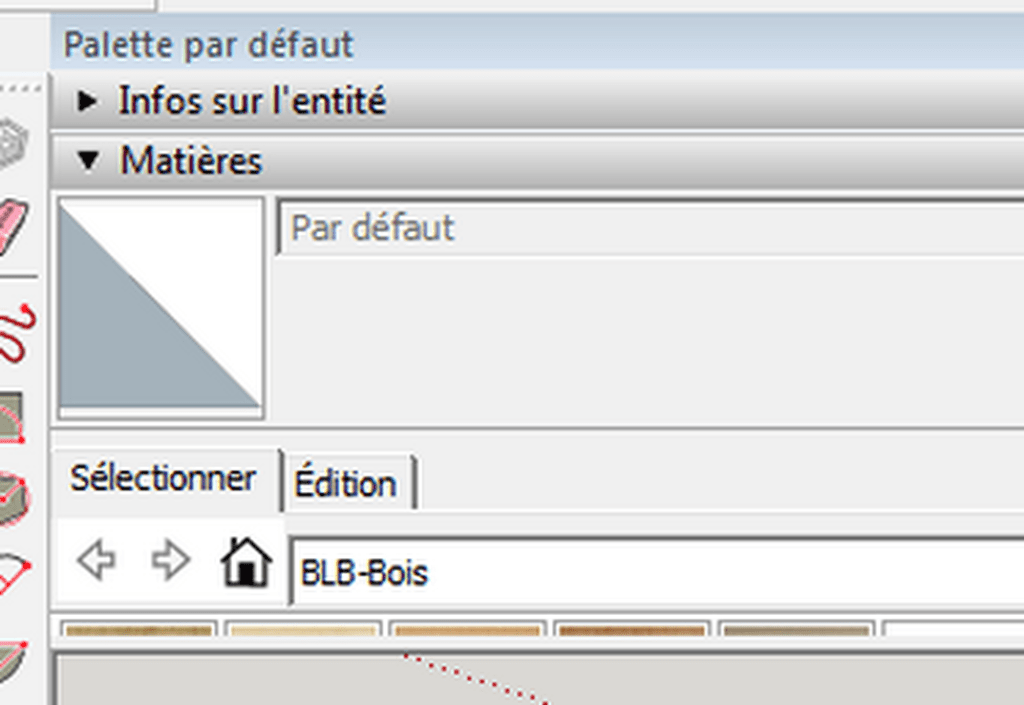Go back in materials browser

pos(97,560)
